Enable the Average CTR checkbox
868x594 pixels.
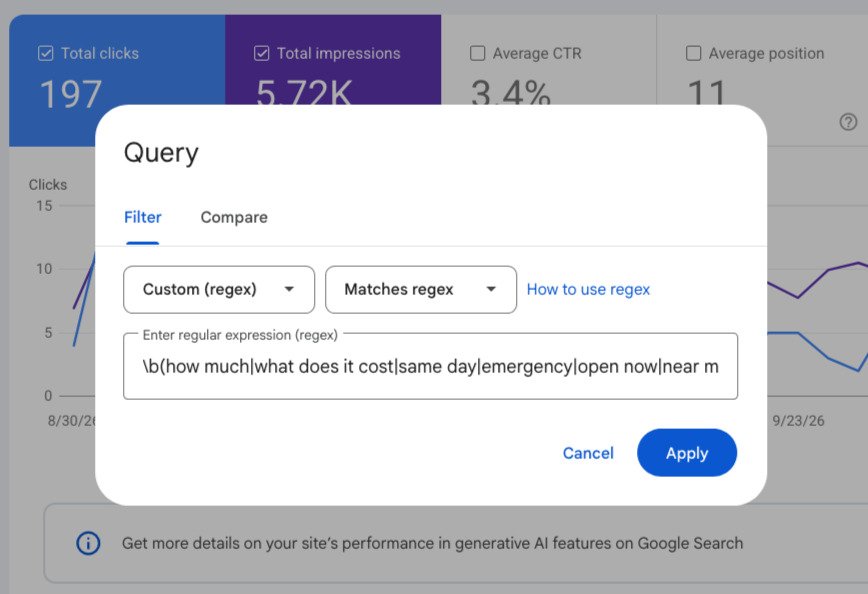477,54
